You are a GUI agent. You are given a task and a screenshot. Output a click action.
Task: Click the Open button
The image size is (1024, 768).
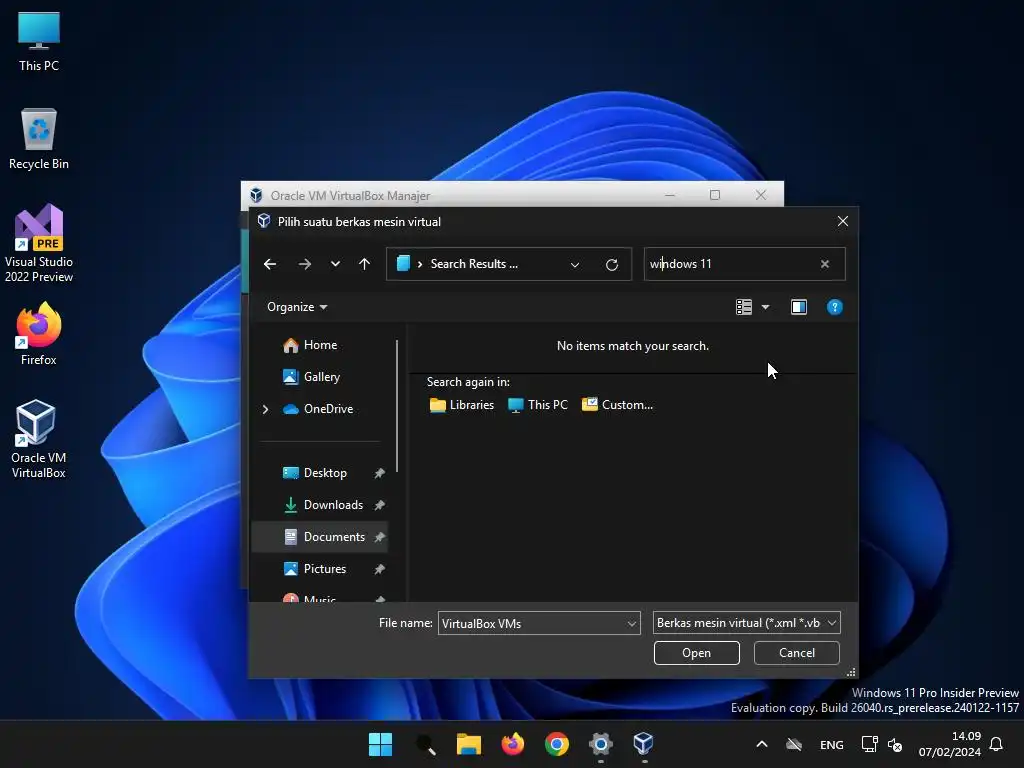[x=696, y=652]
